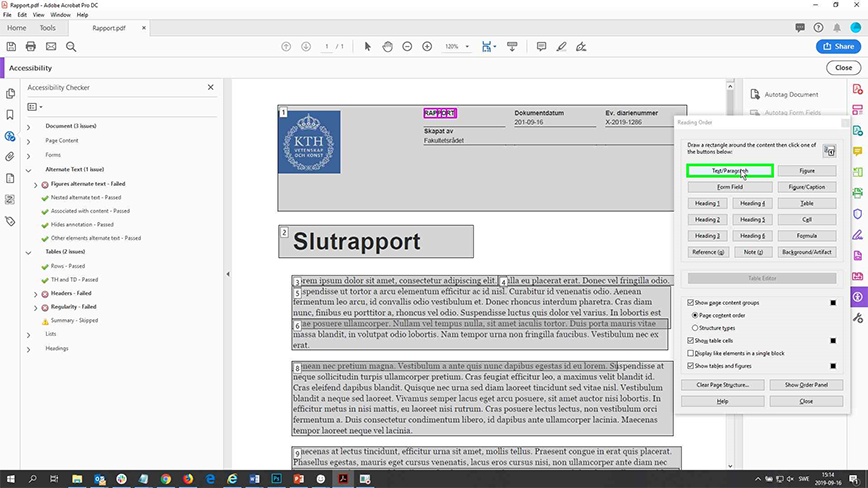Open the Bookmarks panel icon
The width and height of the screenshot is (868, 488).
[10, 115]
